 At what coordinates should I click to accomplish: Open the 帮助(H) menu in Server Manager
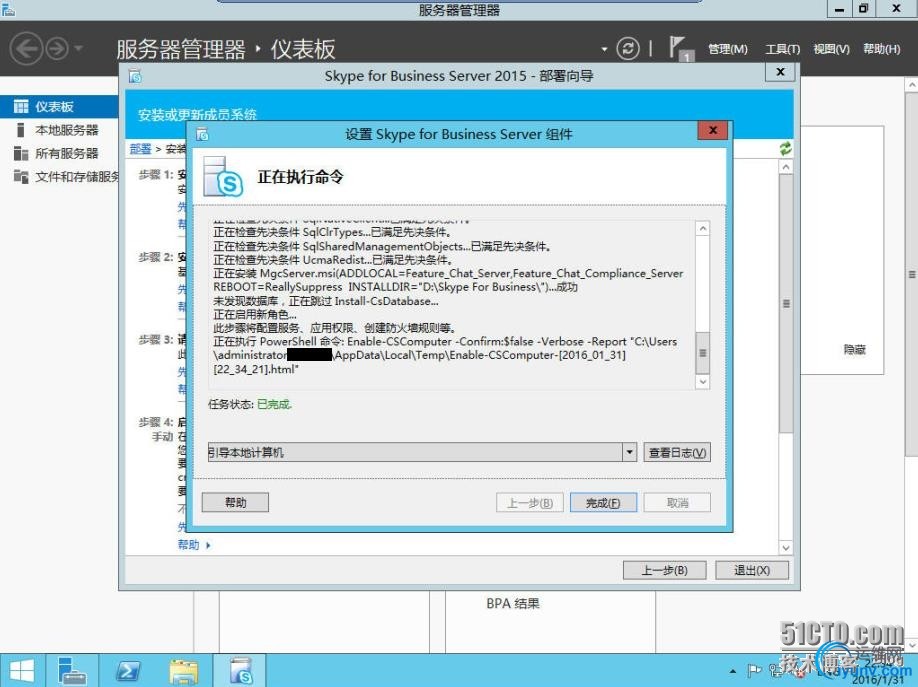[882, 49]
